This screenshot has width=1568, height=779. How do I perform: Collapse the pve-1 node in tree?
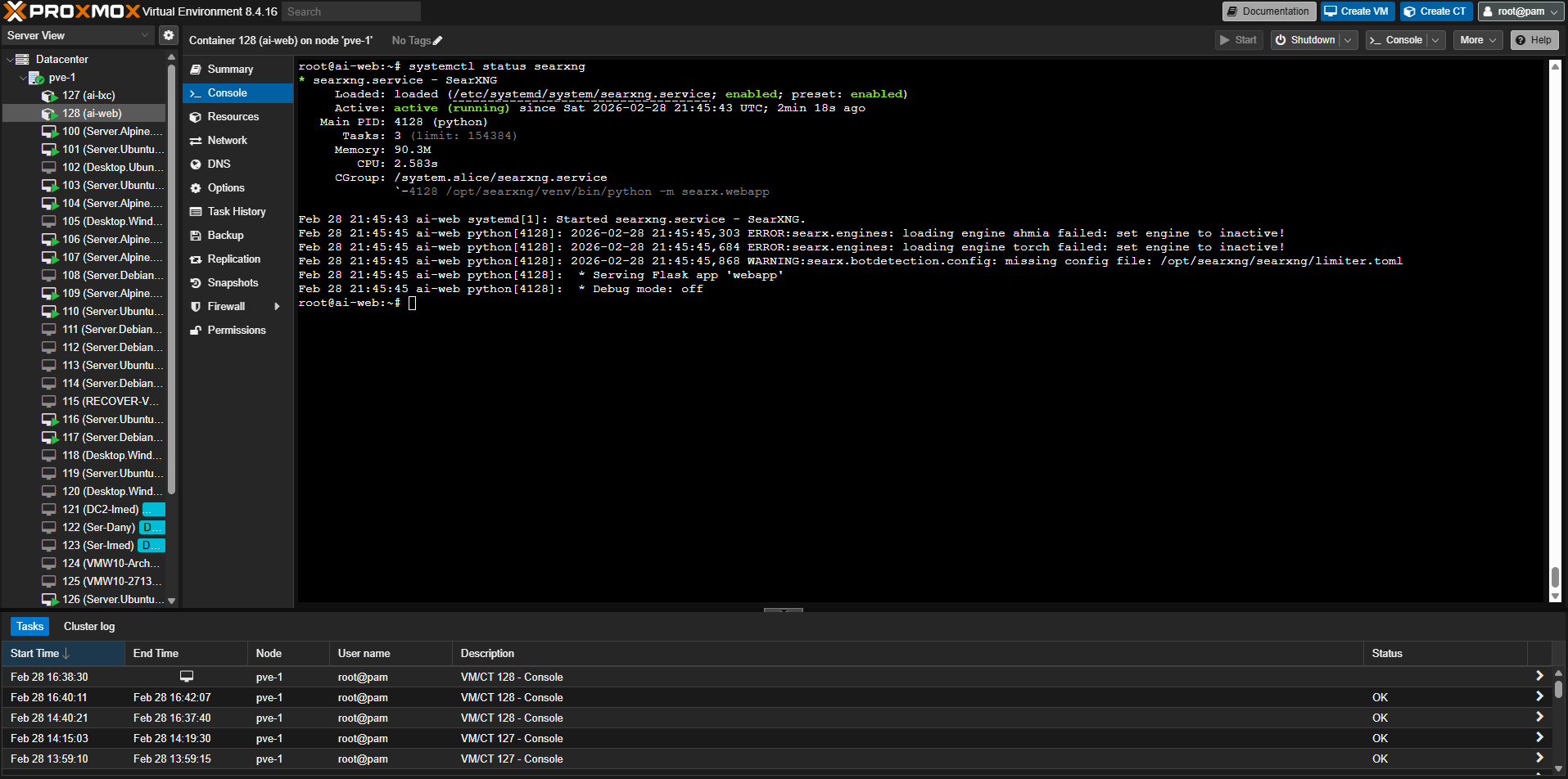[23, 78]
